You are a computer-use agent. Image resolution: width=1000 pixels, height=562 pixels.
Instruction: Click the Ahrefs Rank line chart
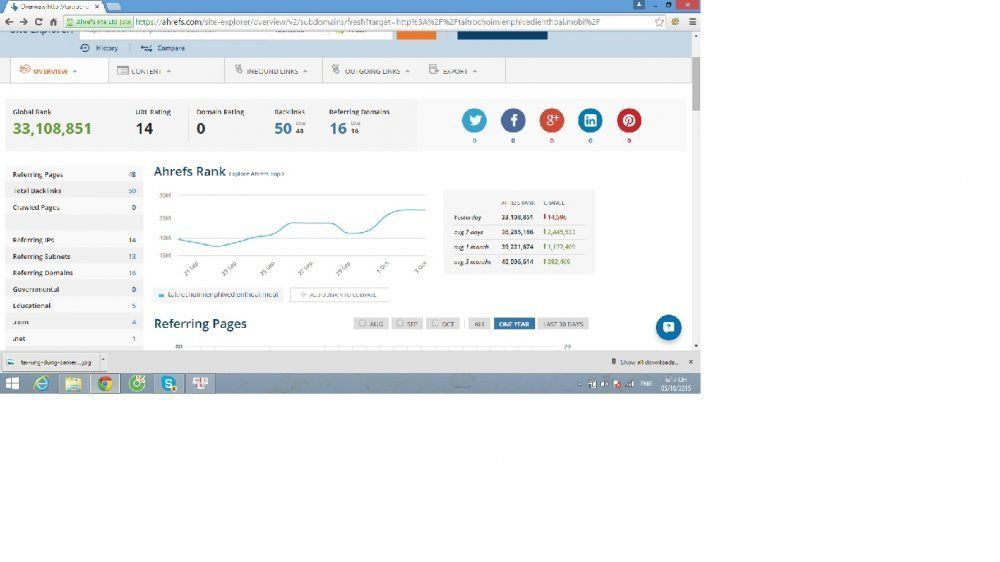(x=302, y=230)
